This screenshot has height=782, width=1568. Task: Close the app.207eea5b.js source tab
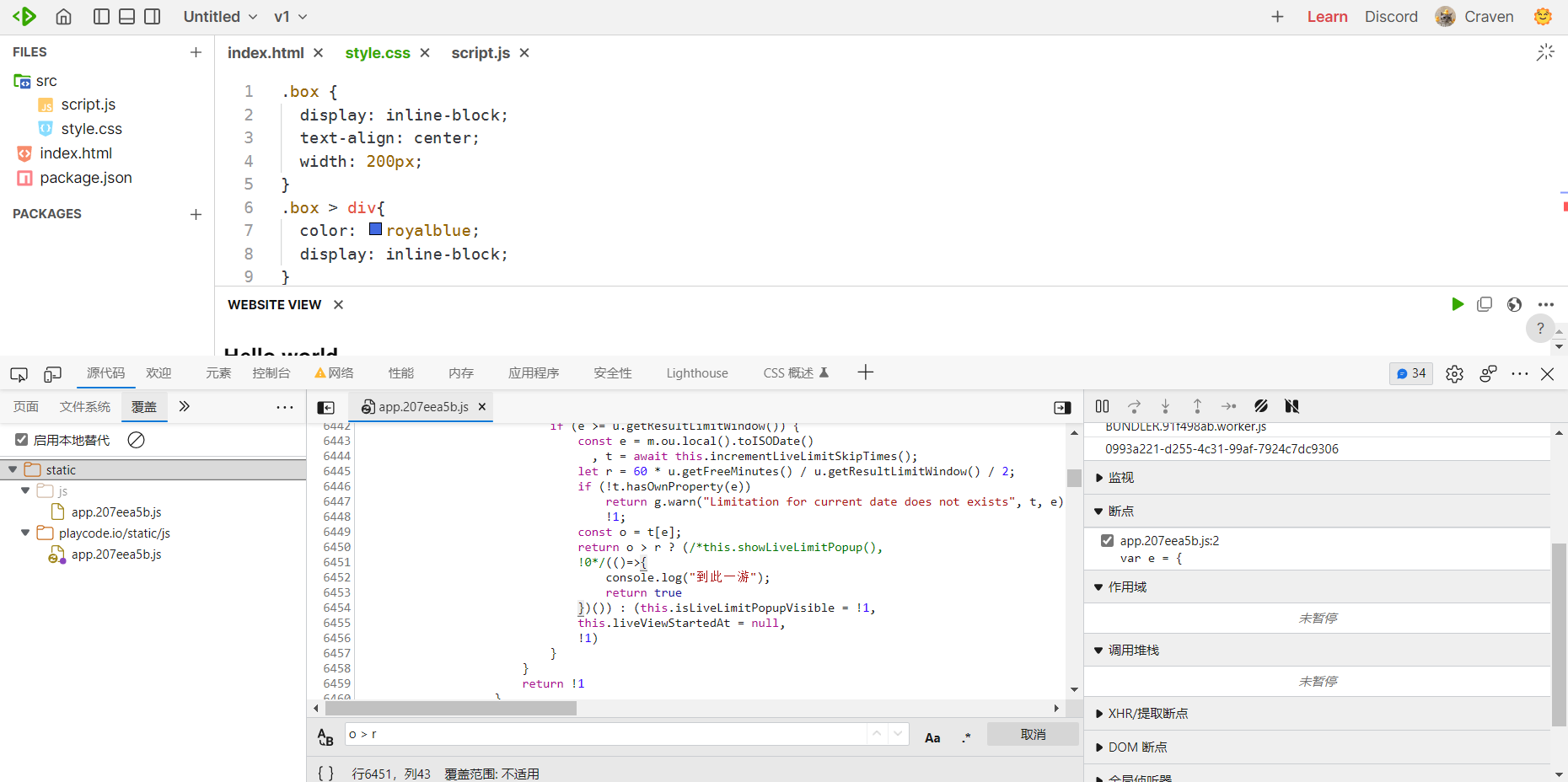(x=482, y=406)
